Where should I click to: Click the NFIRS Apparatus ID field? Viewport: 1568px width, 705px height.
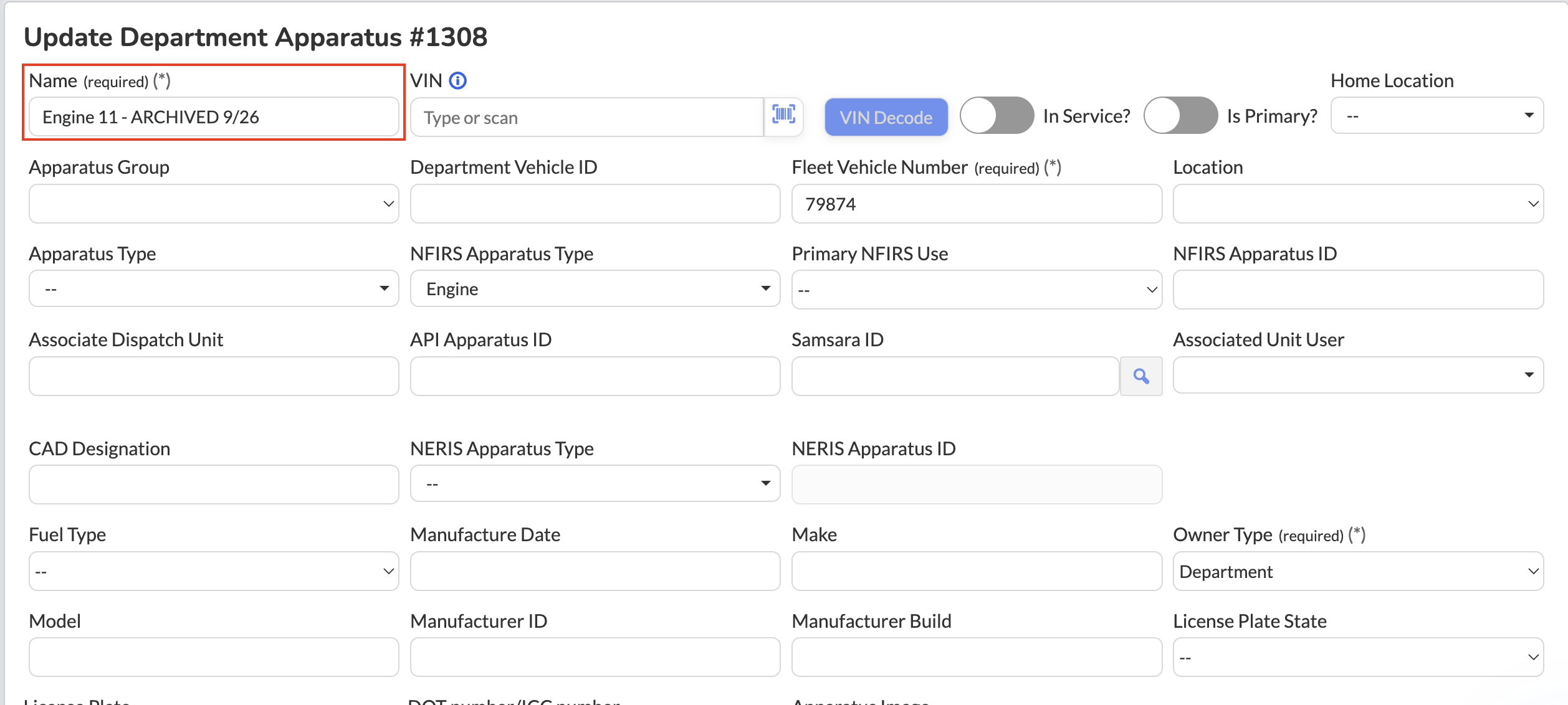1358,290
